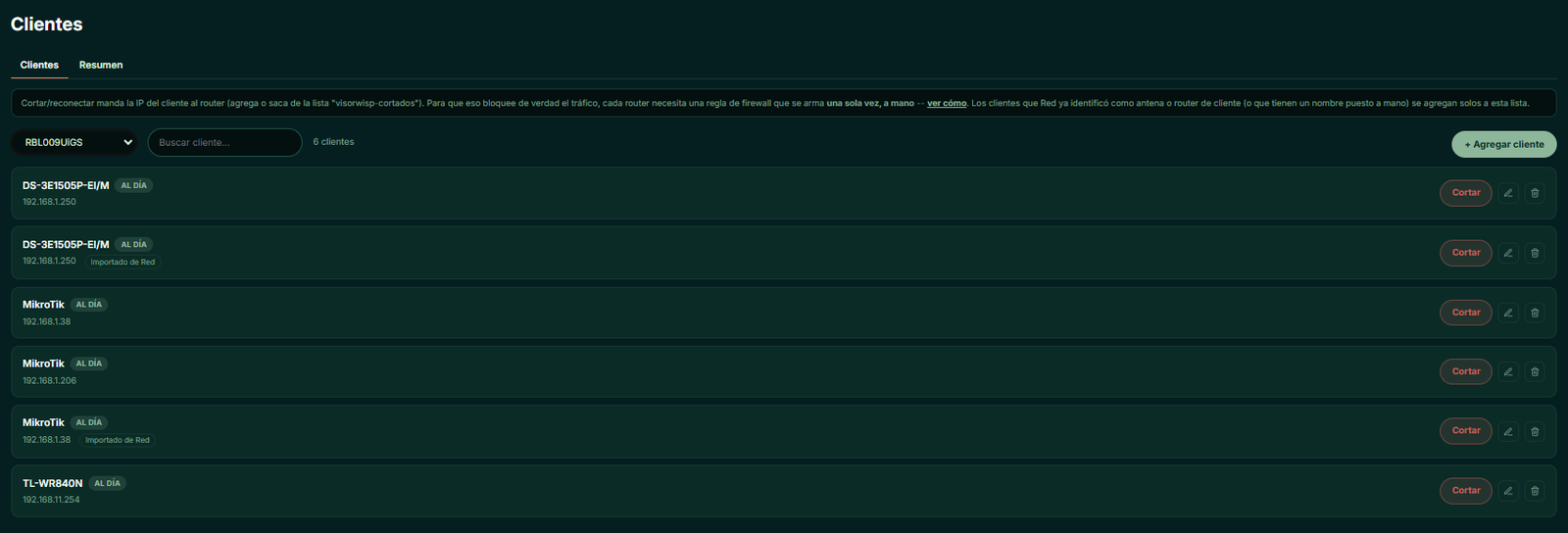The image size is (1568, 533).
Task: Click the Importado de Red tag on MikroTik
Action: click(118, 440)
